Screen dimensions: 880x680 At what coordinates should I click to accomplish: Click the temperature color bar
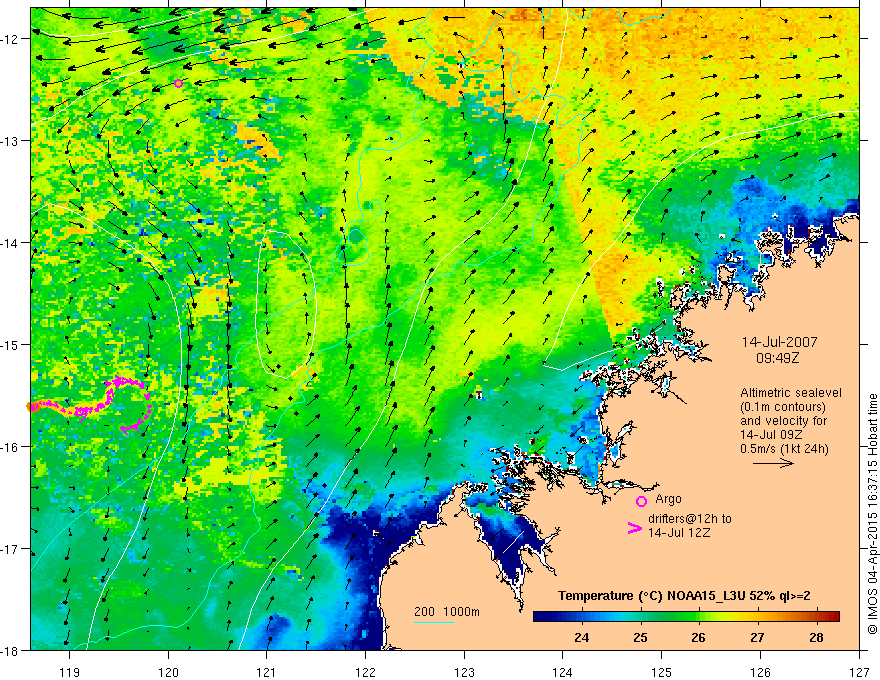tap(686, 616)
